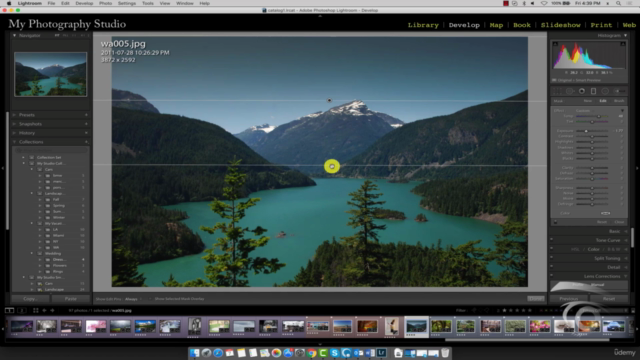The height and width of the screenshot is (360, 640).
Task: Toggle Show Selected Mask Overlay checkbox
Action: coord(150,299)
